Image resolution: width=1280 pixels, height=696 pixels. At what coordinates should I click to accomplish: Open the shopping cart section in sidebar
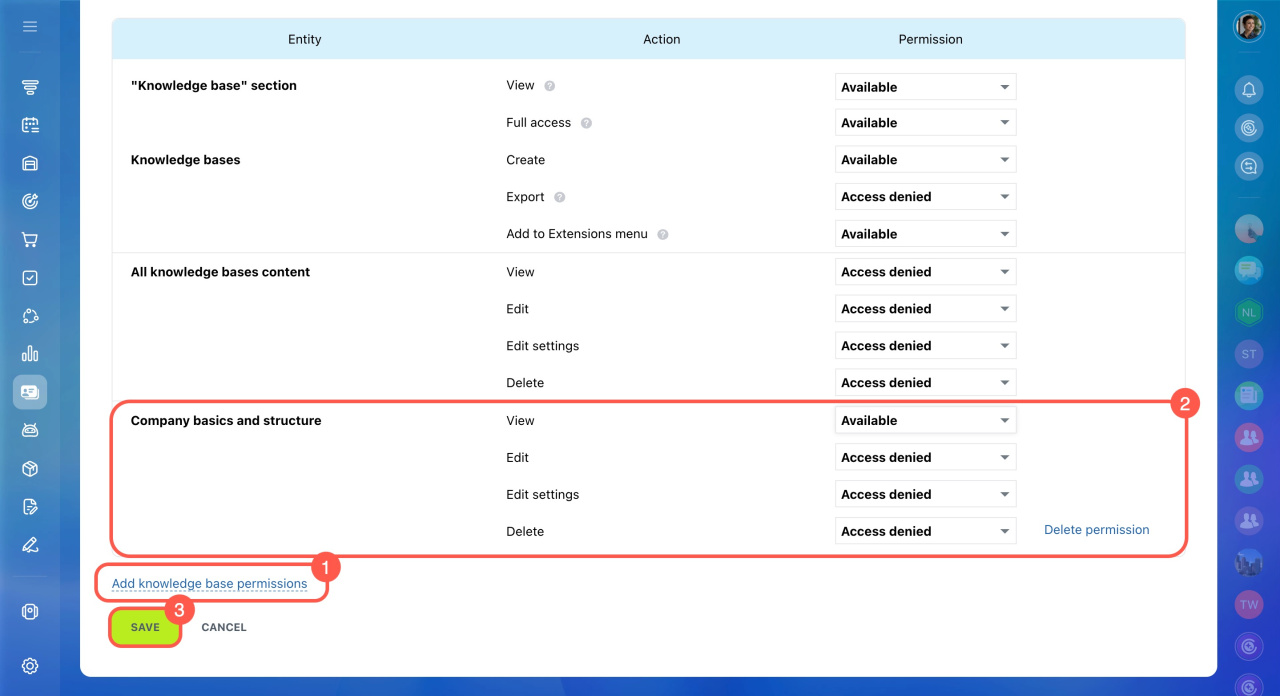pyautogui.click(x=30, y=240)
